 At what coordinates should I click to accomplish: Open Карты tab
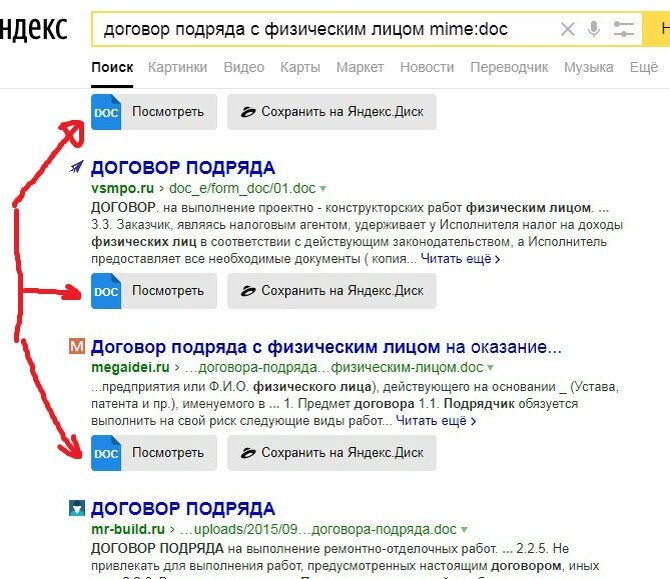[x=300, y=68]
